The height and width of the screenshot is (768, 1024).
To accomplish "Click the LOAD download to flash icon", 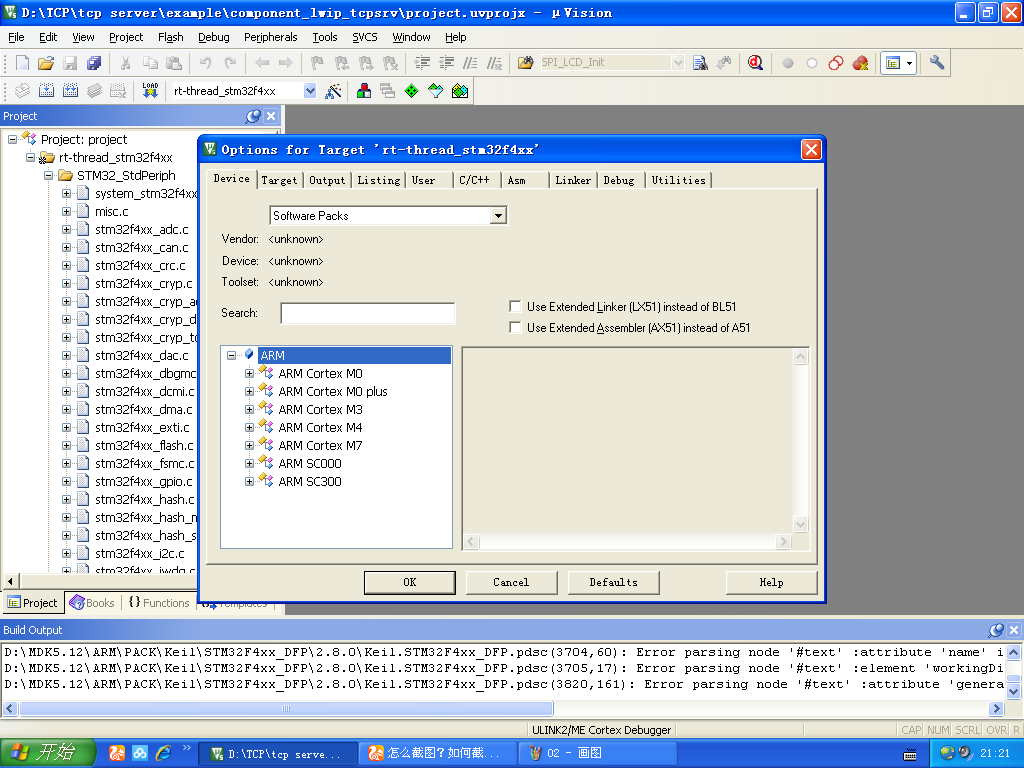I will [150, 91].
